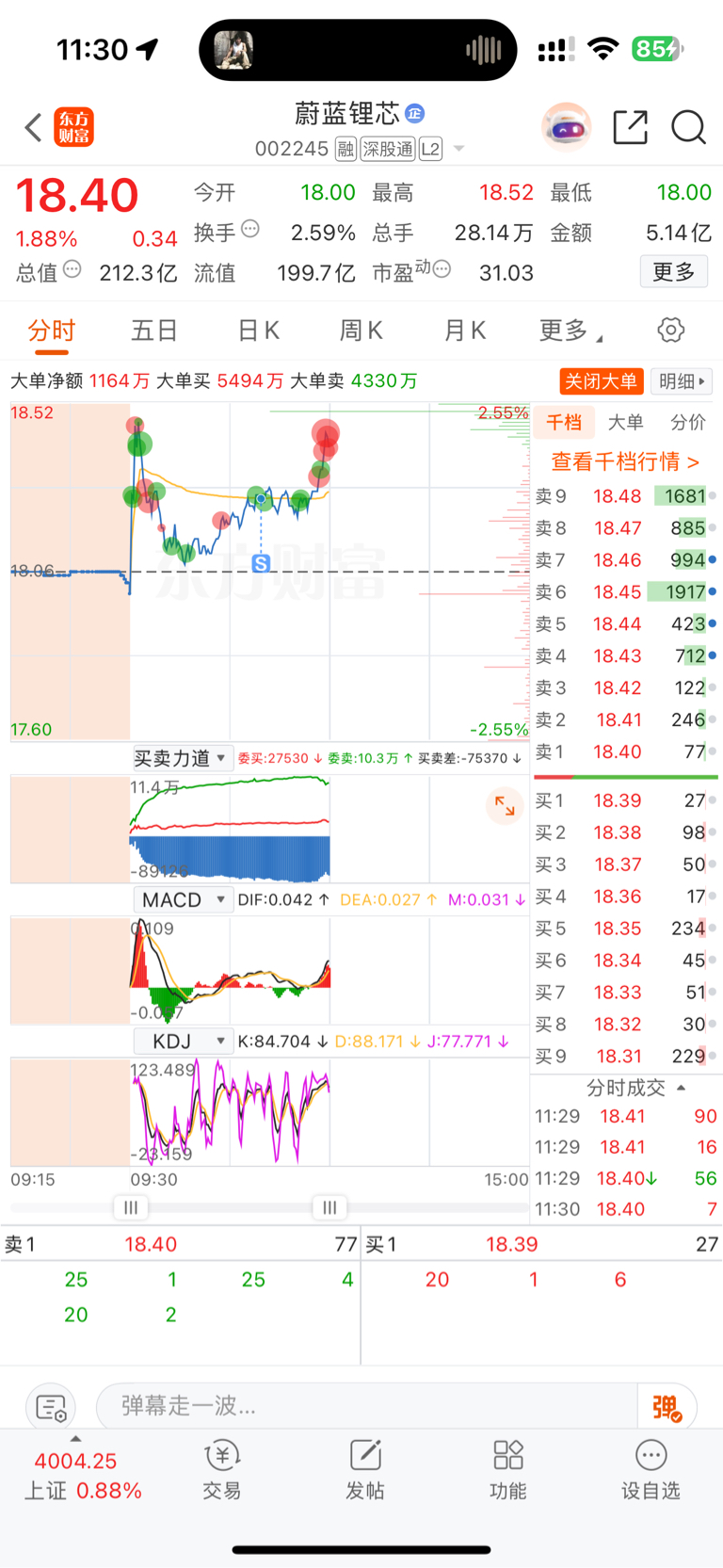Screen dimensions: 723x1568
Task: Tap the 深股通 badge
Action: point(388,149)
